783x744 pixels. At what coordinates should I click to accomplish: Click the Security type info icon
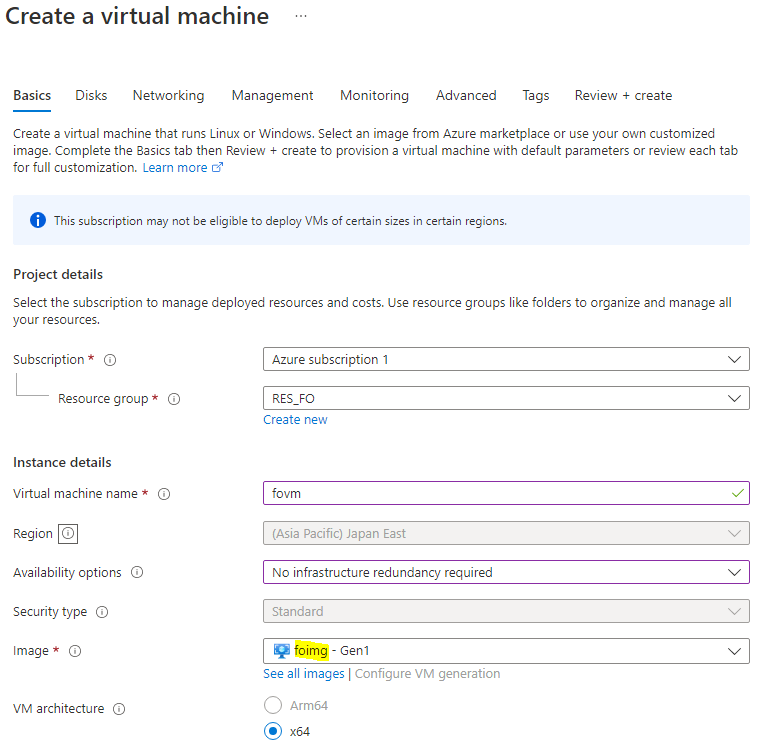pos(102,612)
